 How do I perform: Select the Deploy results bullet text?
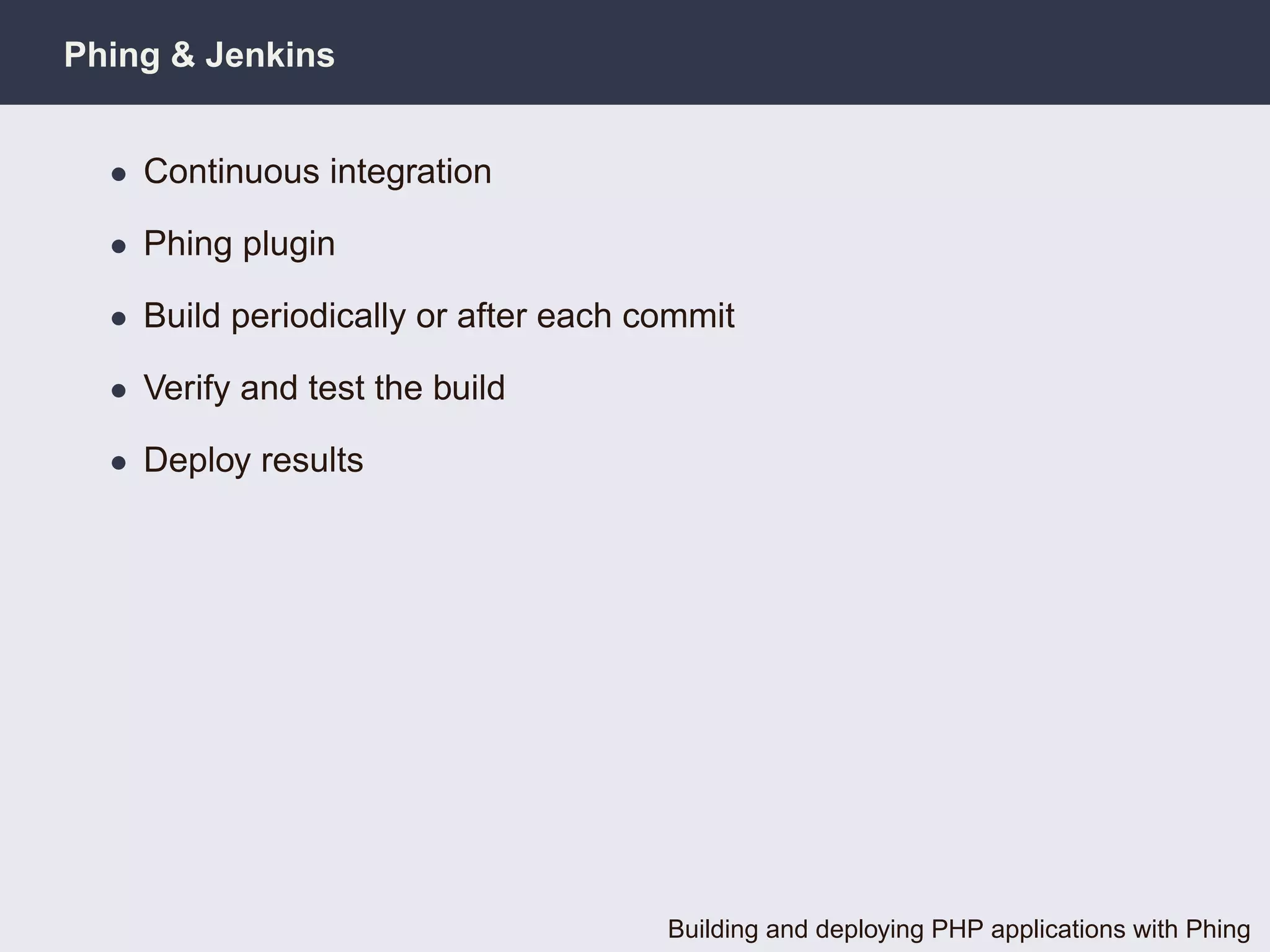point(253,460)
